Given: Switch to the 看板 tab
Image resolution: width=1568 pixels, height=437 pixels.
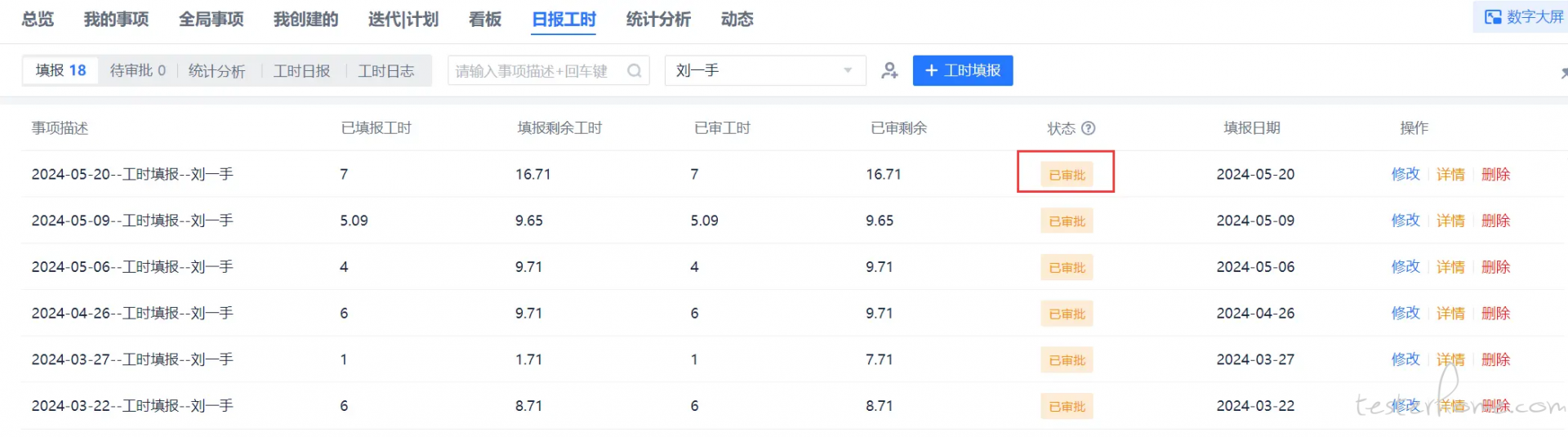Looking at the screenshot, I should (x=484, y=19).
